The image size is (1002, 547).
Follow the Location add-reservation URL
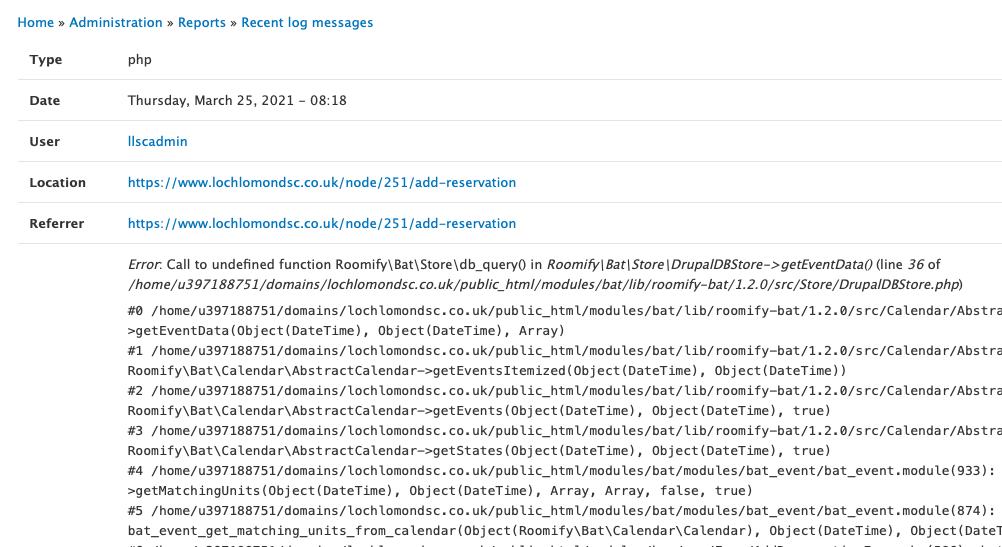click(x=321, y=182)
